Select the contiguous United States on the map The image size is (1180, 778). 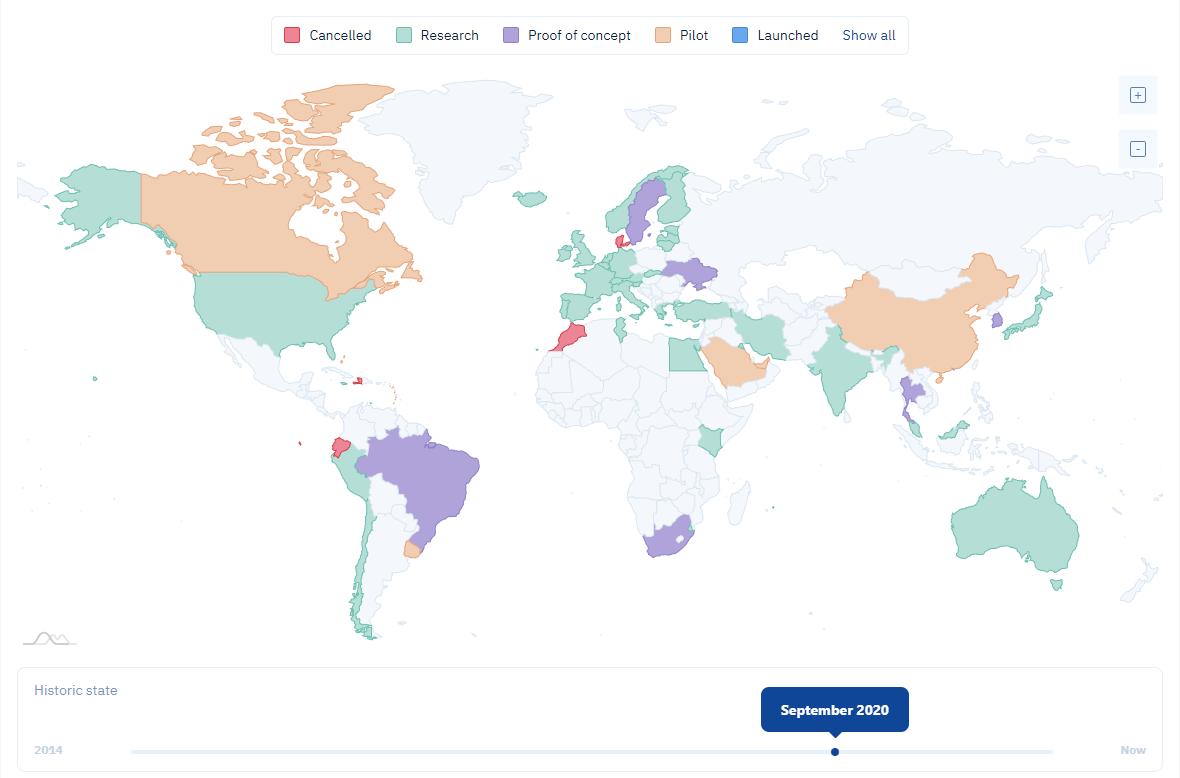tap(271, 308)
